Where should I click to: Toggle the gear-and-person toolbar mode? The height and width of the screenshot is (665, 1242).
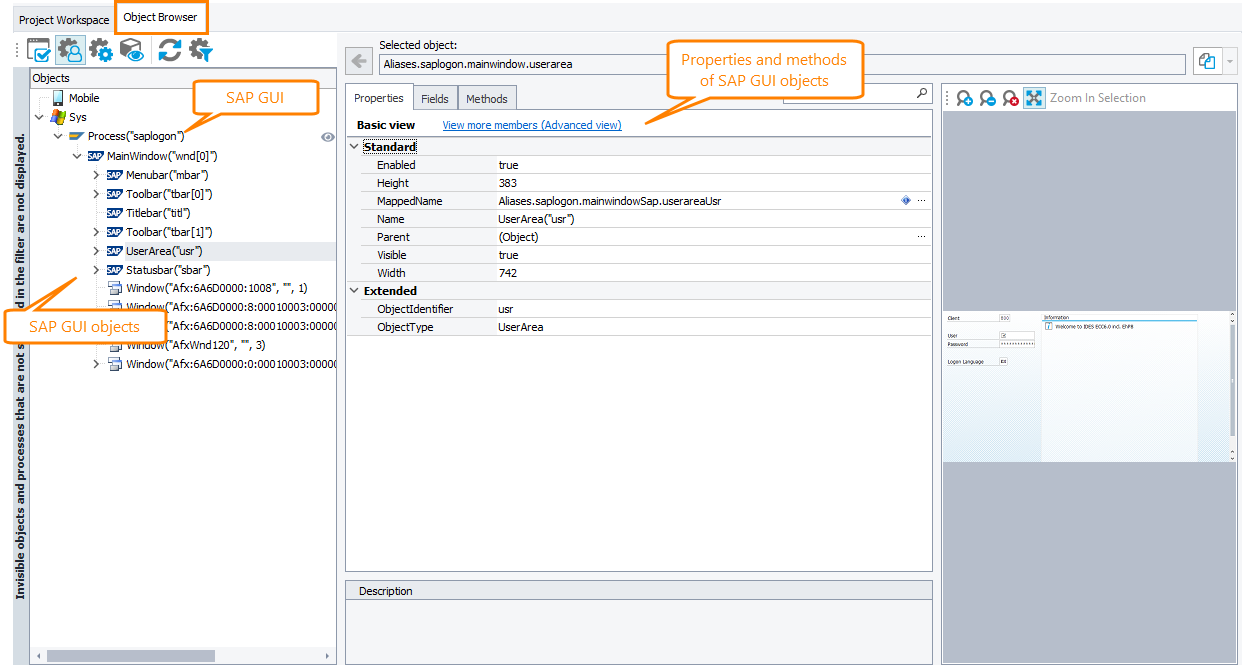pyautogui.click(x=70, y=49)
